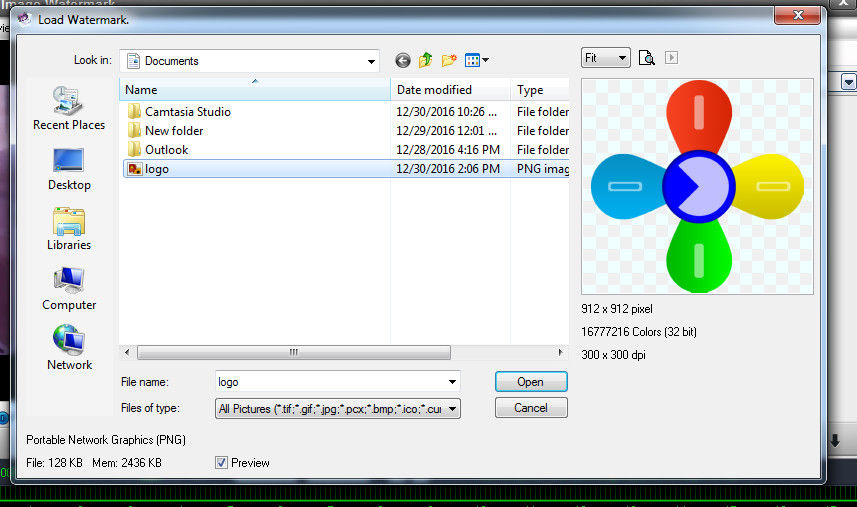
Task: Select the logo PNG file
Action: click(346, 169)
